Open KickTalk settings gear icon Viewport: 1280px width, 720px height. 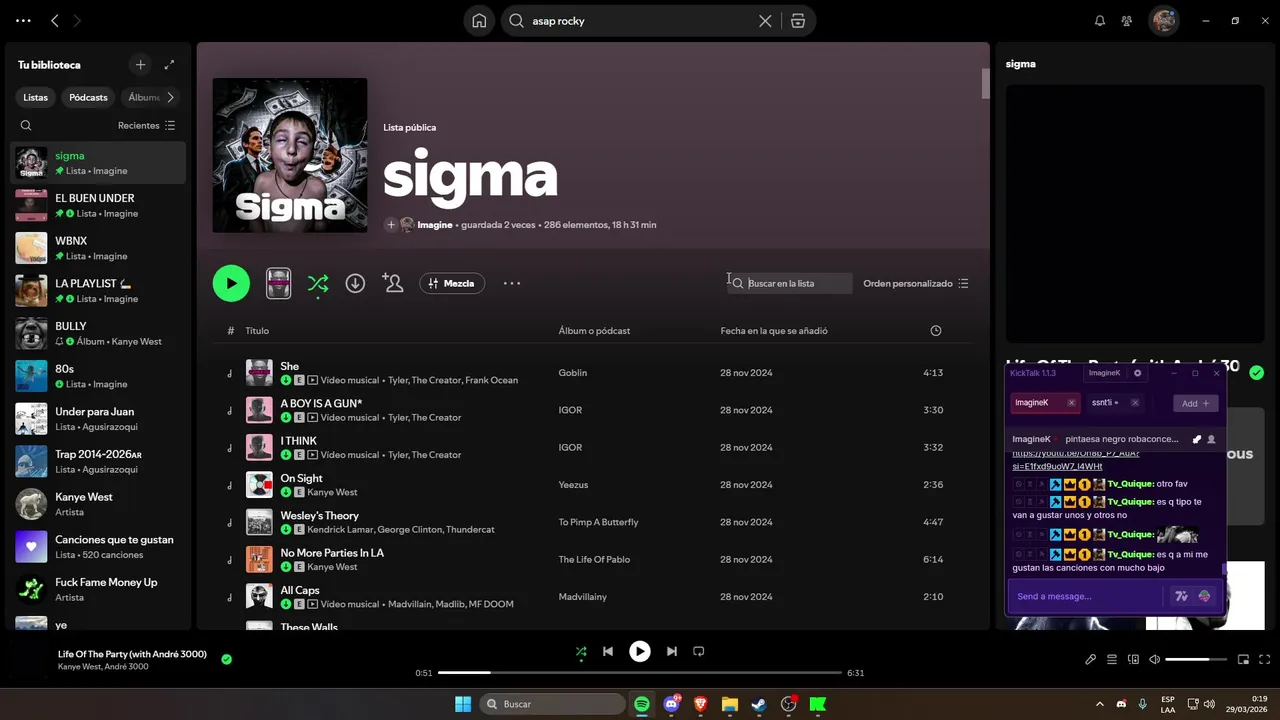click(1137, 373)
